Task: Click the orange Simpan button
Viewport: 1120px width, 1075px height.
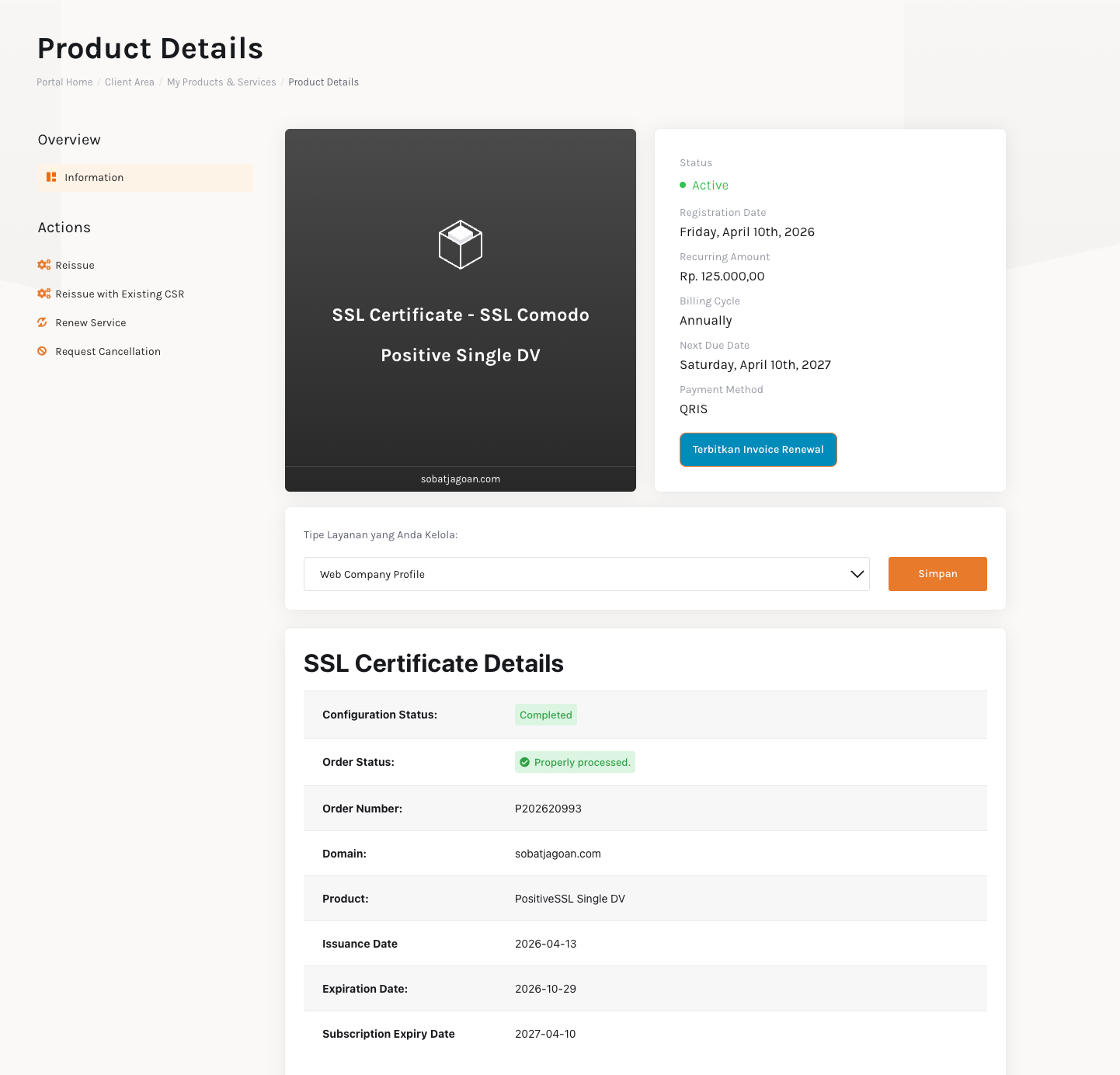Action: (937, 574)
